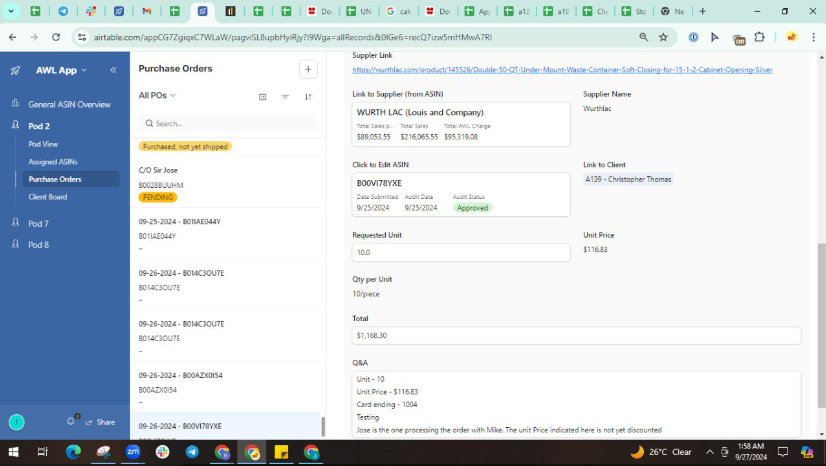Click the General ASIN Overview chart icon
Viewport: 826px width, 466px height.
click(16, 104)
